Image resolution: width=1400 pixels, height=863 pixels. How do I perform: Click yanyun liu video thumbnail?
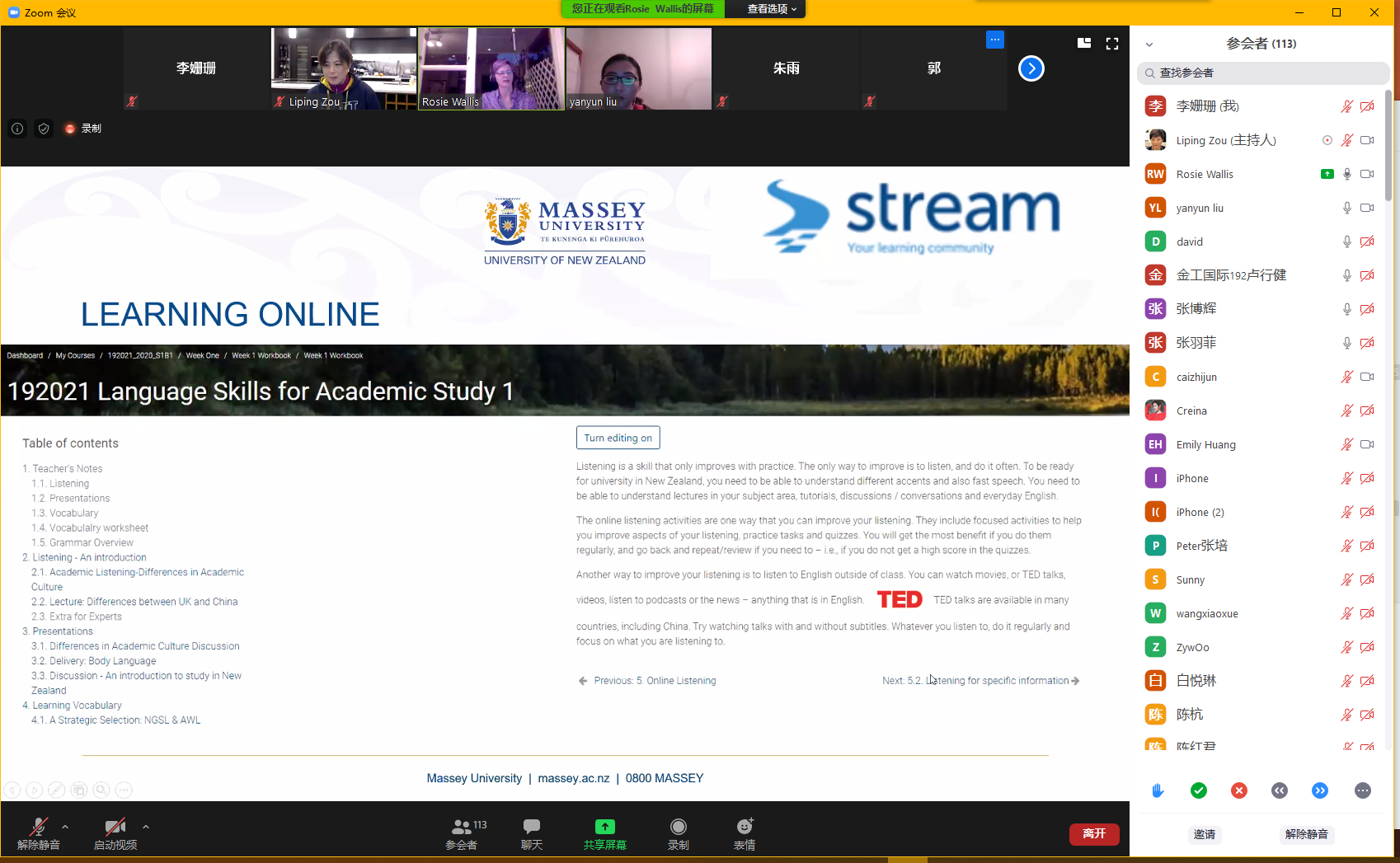(639, 68)
